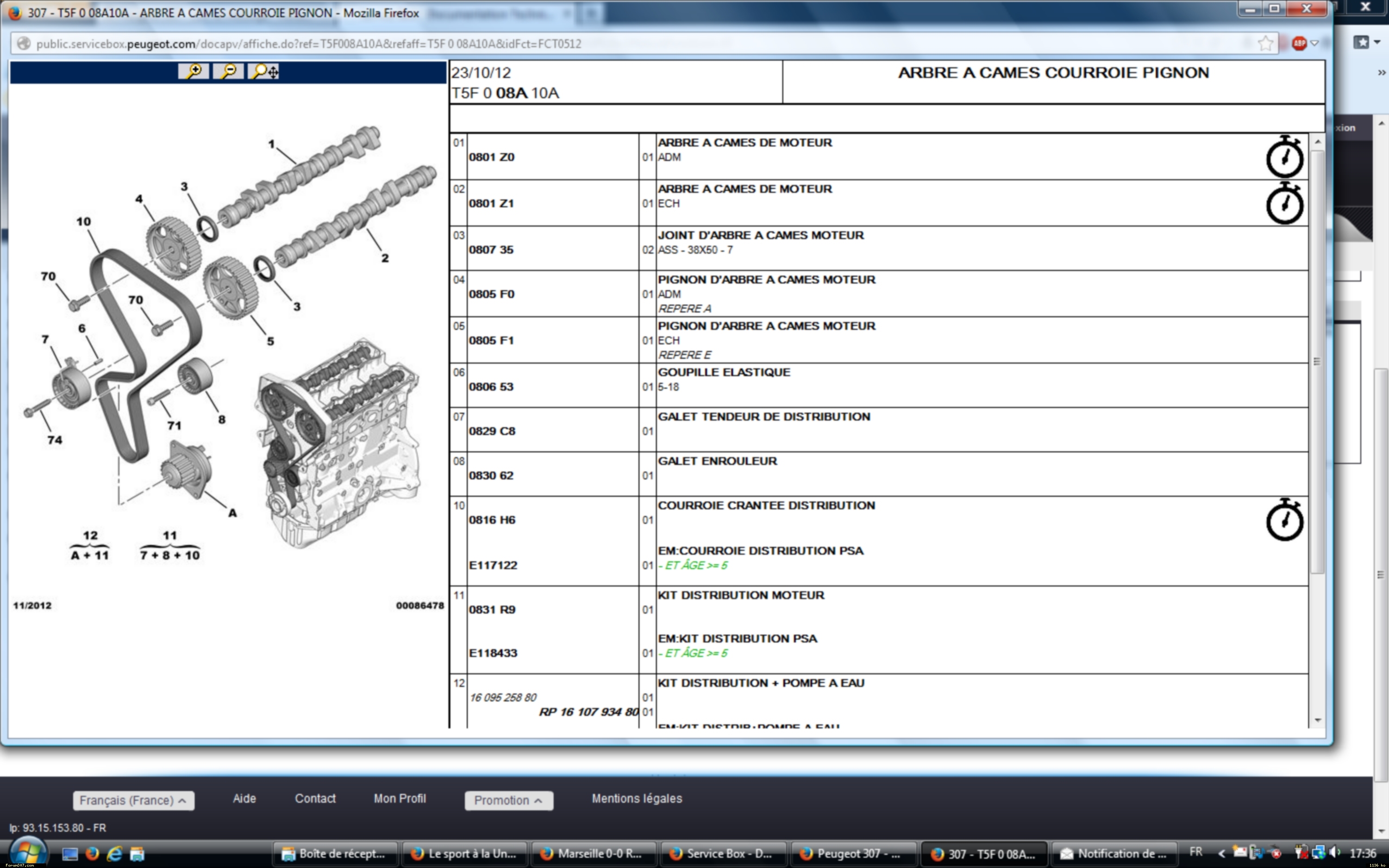Viewport: 1389px width, 868px height.
Task: Expand the Promotion dropdown
Action: tap(508, 800)
